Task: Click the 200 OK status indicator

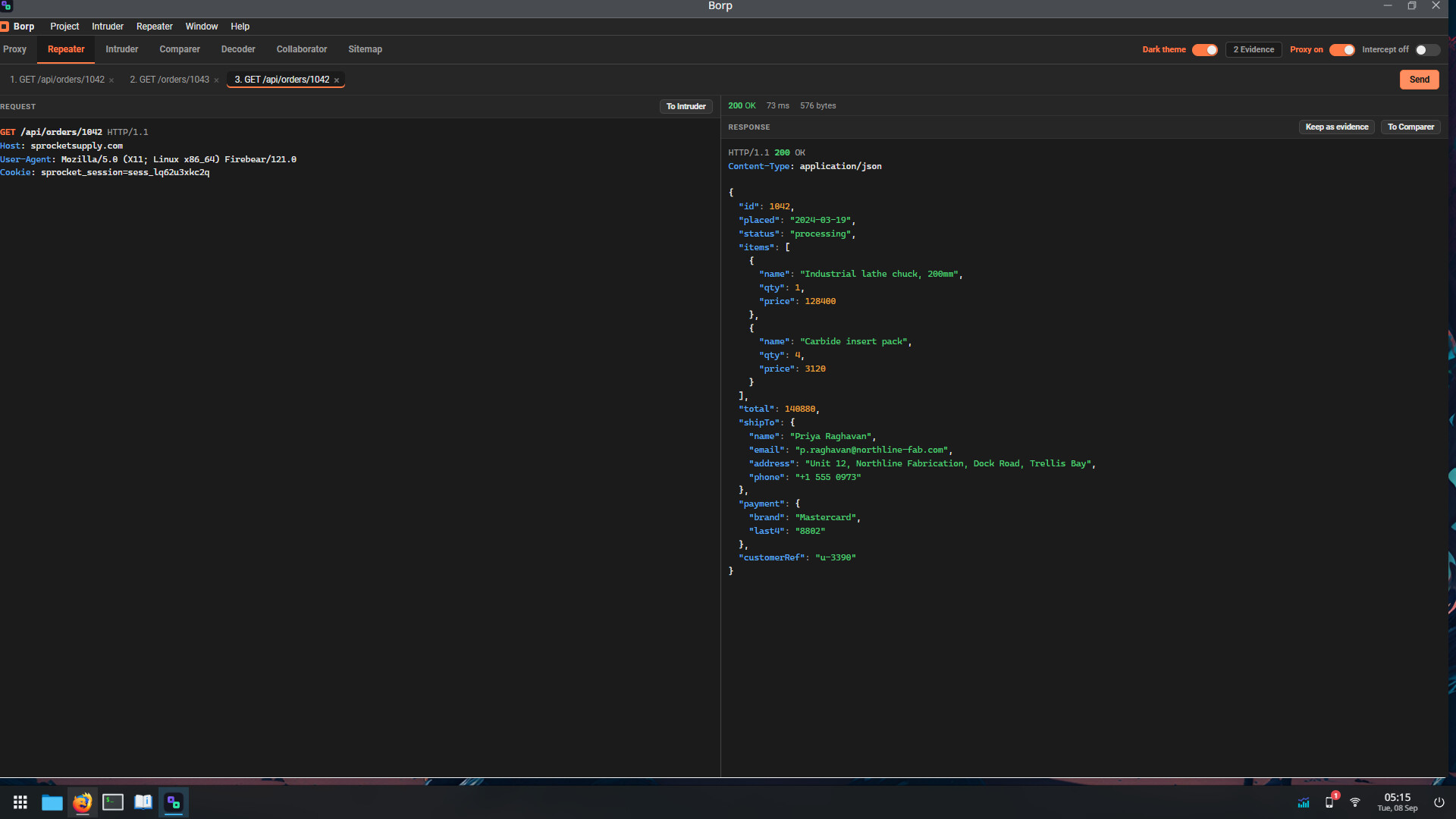Action: pyautogui.click(x=742, y=106)
